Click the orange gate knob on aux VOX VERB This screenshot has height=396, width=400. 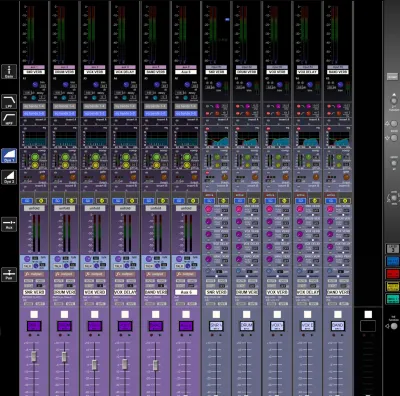pyautogui.click(x=103, y=177)
